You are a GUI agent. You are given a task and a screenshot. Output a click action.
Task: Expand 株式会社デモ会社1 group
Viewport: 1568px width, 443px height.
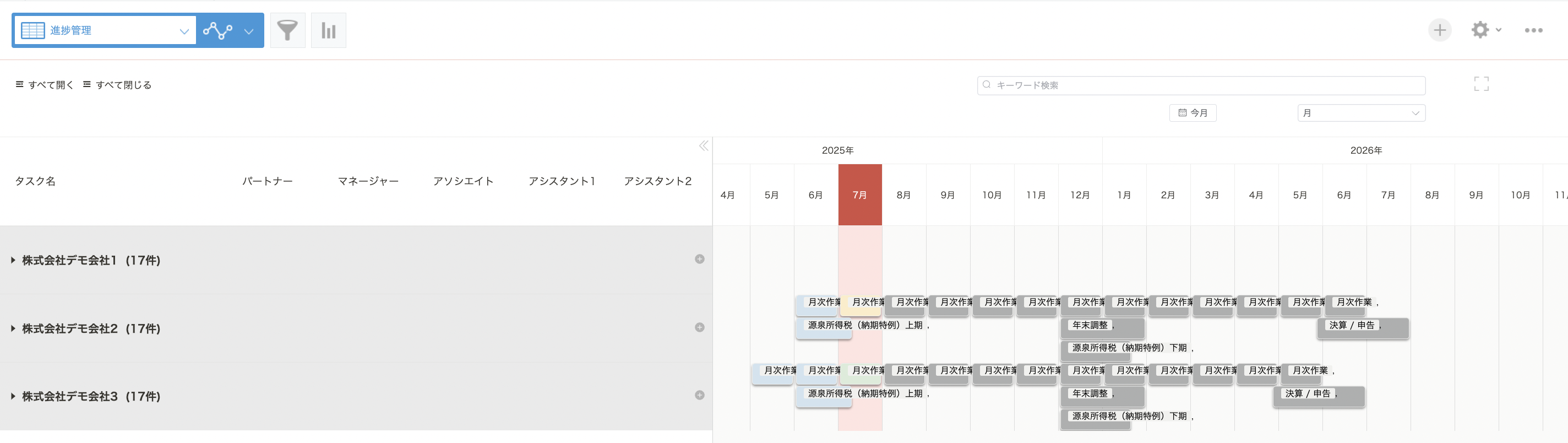click(x=13, y=260)
